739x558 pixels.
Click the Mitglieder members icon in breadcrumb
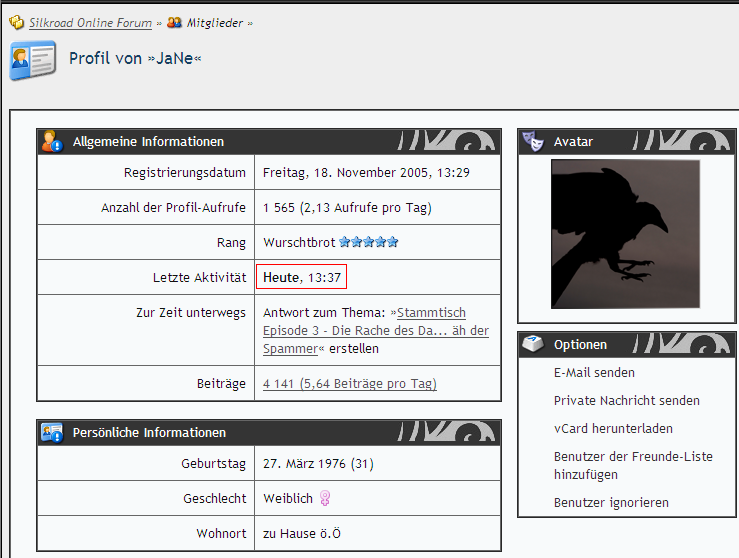[174, 23]
